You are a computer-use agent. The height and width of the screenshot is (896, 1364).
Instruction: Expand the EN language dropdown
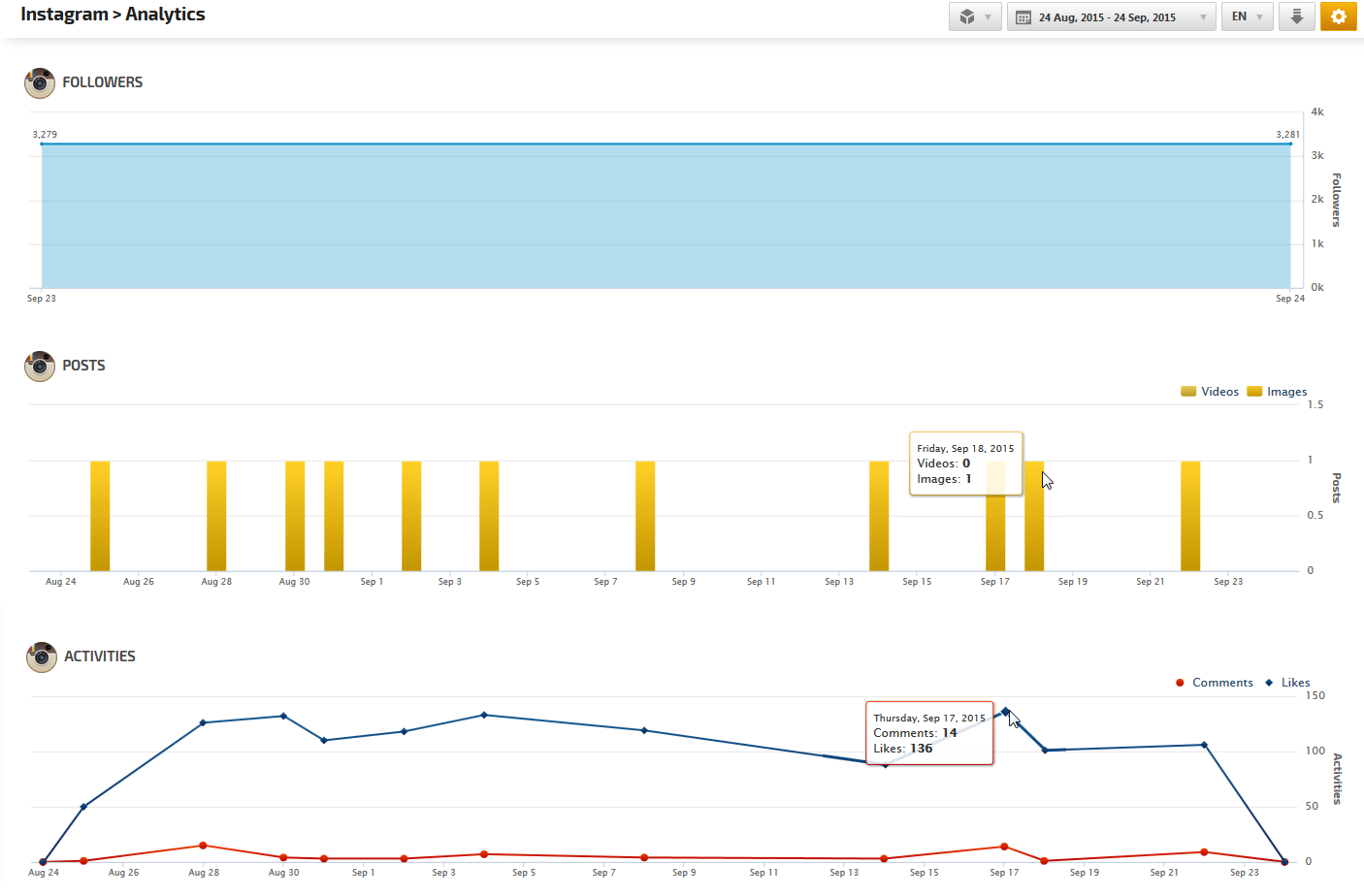tap(1247, 17)
